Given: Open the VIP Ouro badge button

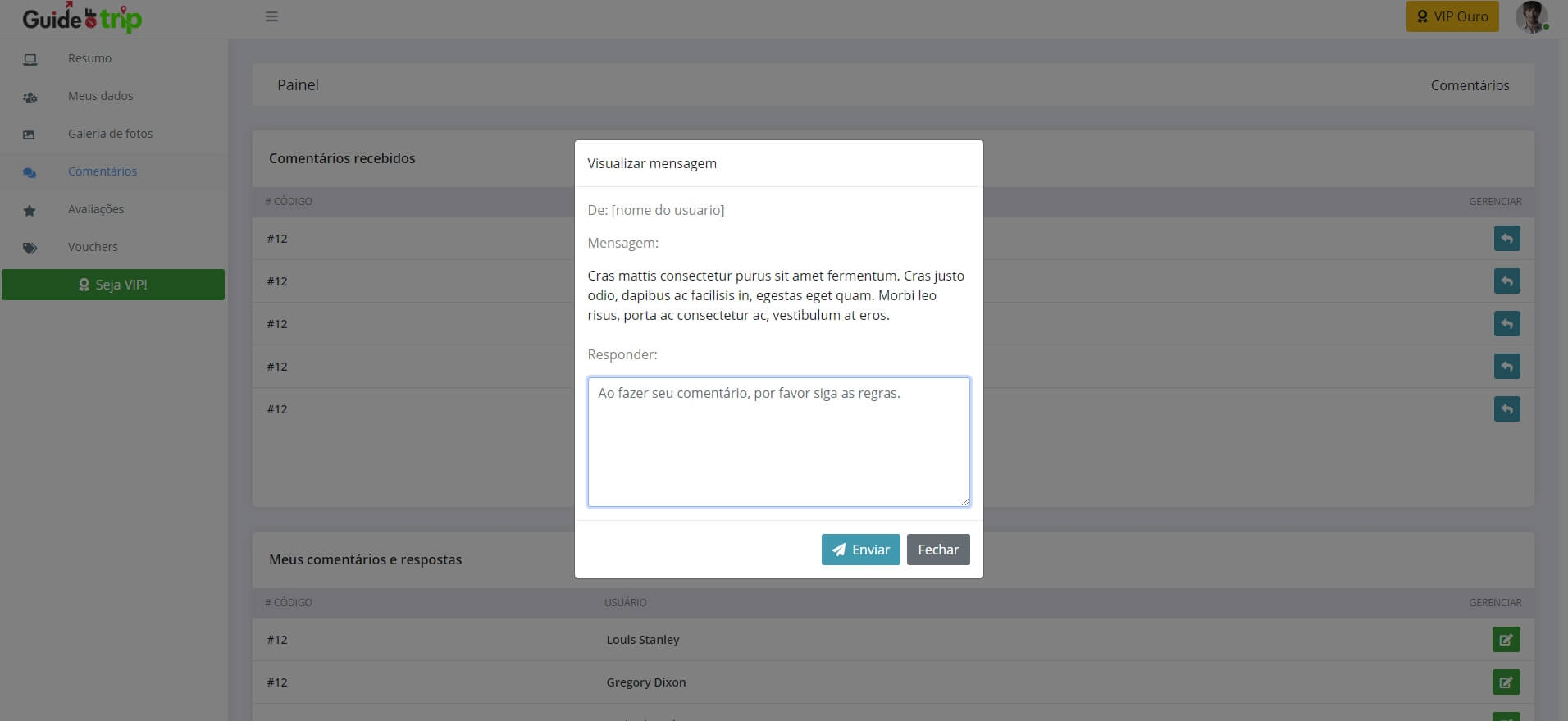Looking at the screenshot, I should pyautogui.click(x=1452, y=16).
